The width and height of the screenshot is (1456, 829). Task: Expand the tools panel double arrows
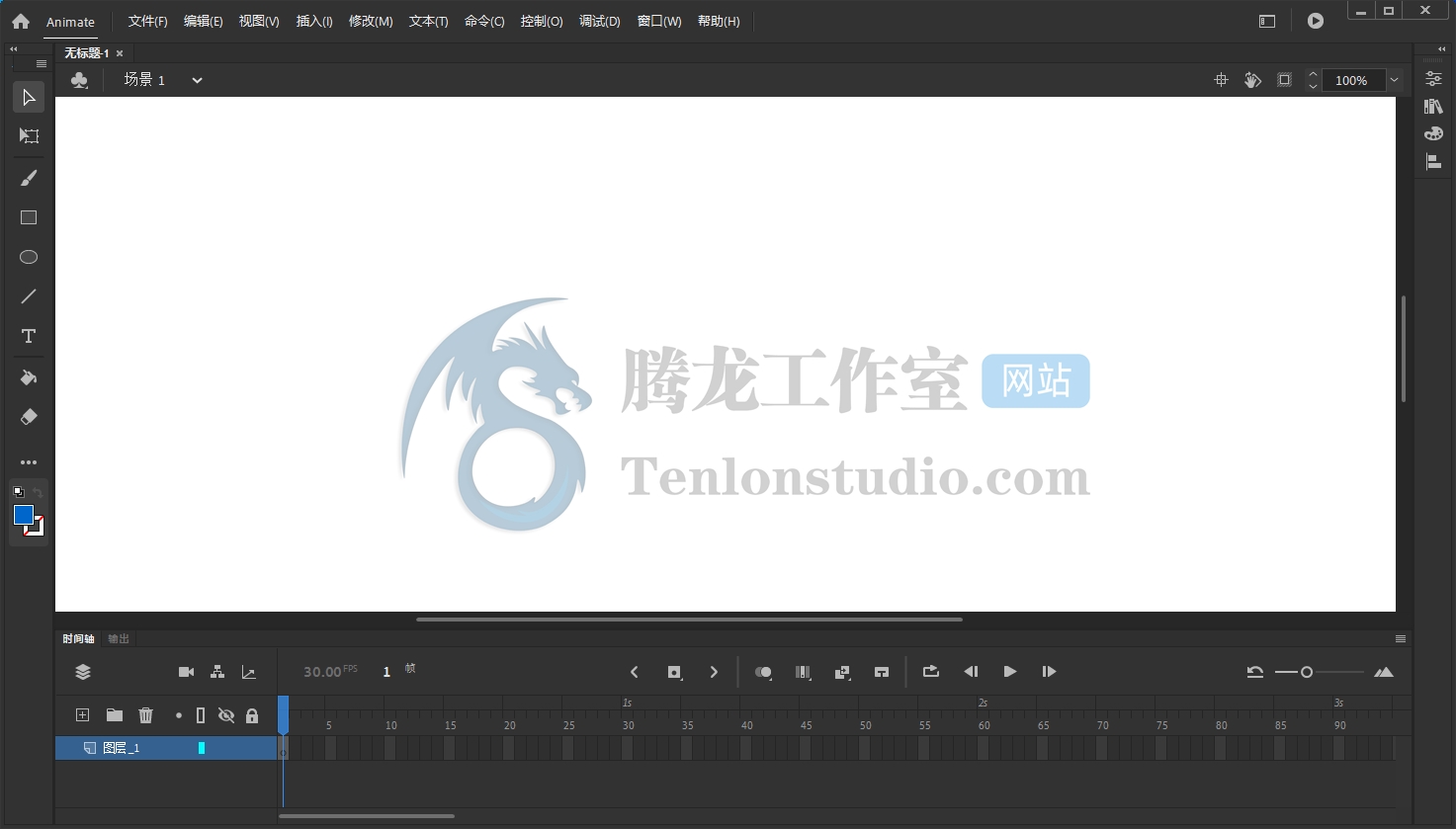14,48
